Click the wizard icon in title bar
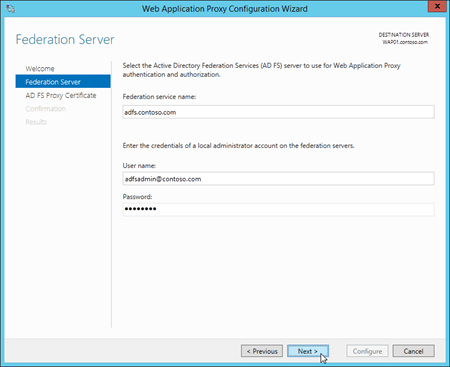This screenshot has height=367, width=450. coord(10,9)
